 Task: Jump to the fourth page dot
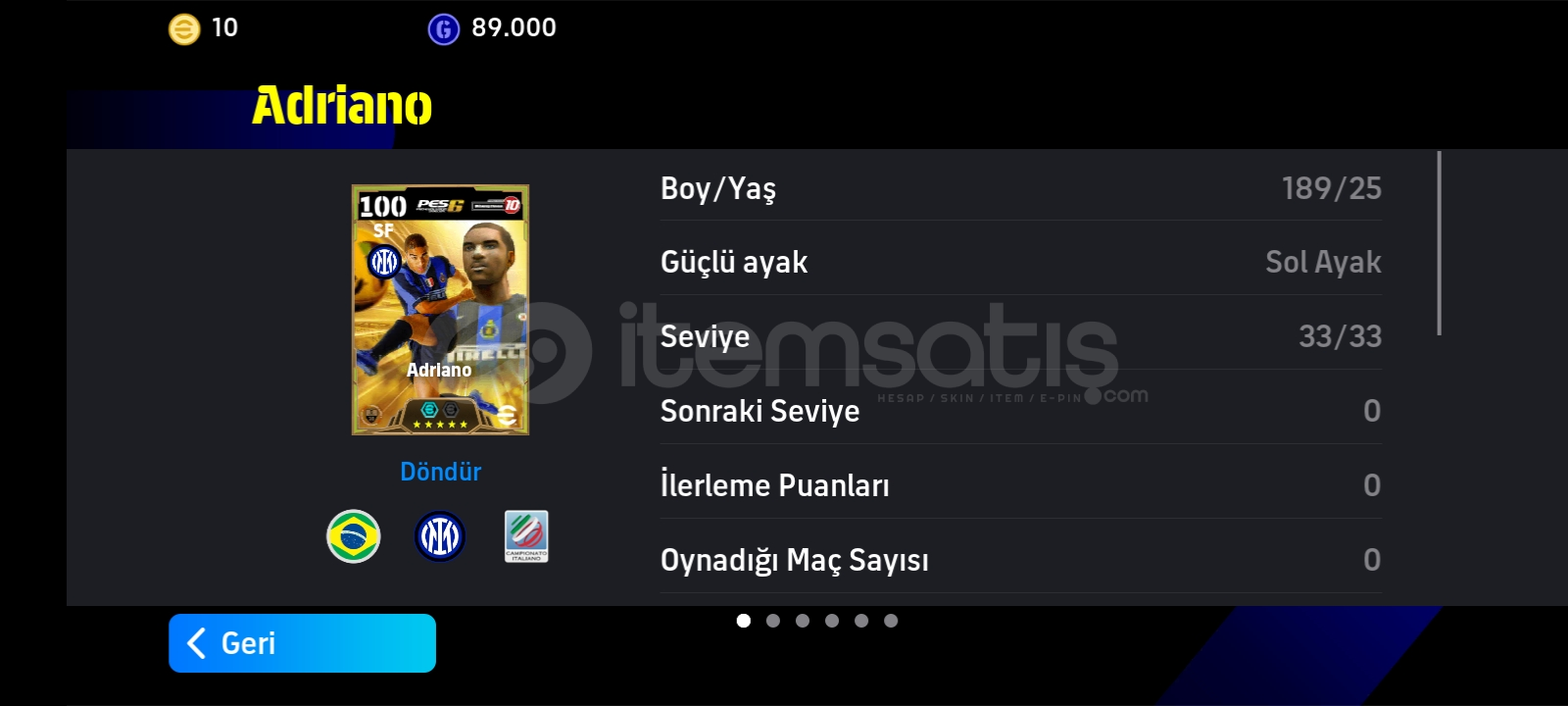click(x=832, y=621)
